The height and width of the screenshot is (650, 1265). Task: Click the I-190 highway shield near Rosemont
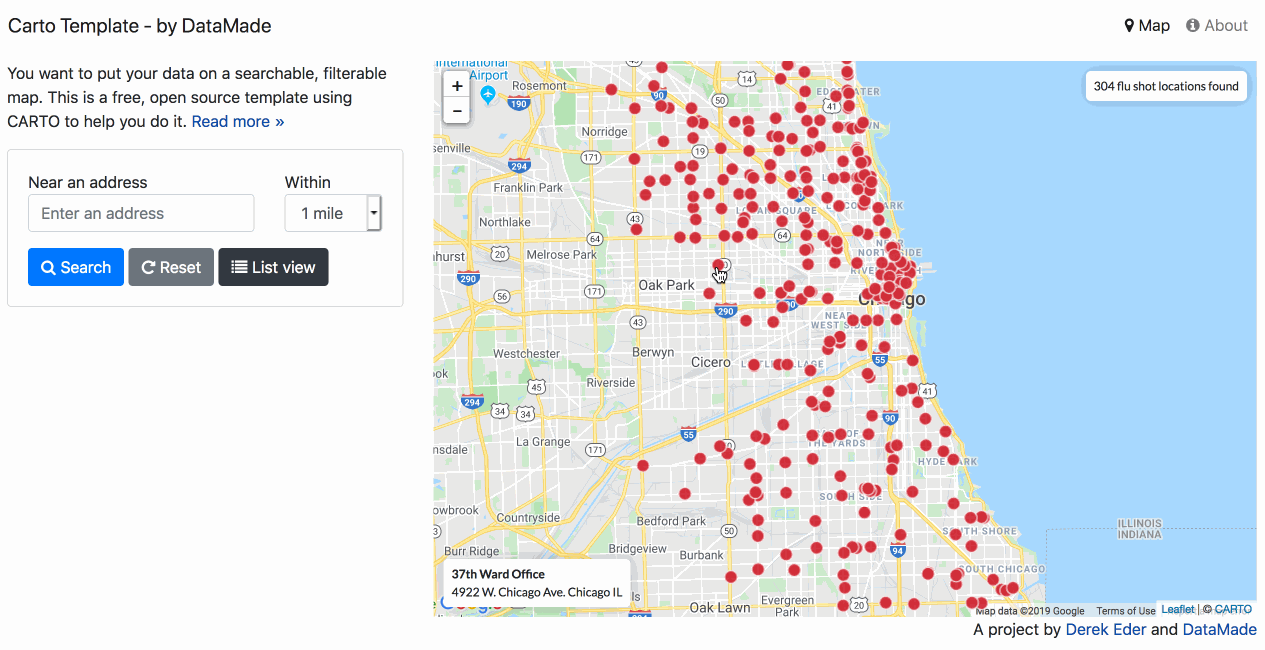coord(518,103)
